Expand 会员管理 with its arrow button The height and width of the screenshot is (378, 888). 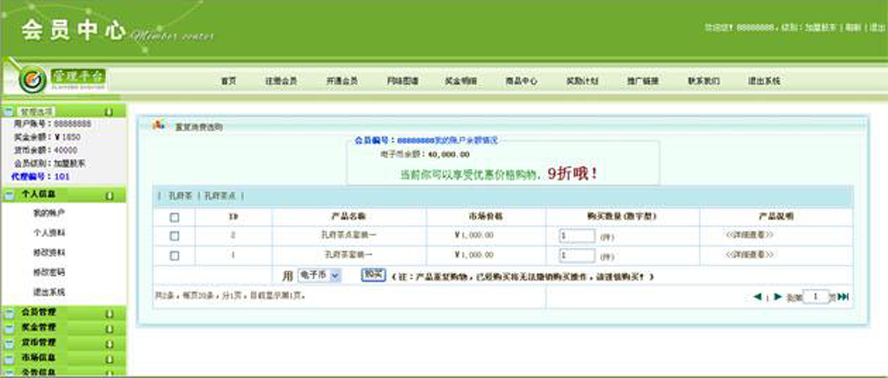click(109, 313)
